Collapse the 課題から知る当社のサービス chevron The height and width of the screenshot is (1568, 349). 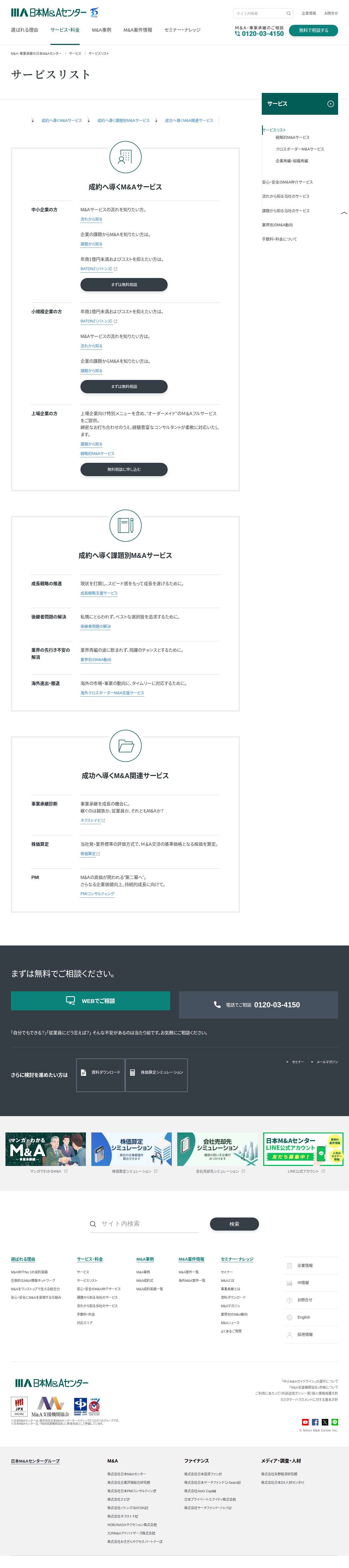click(344, 213)
